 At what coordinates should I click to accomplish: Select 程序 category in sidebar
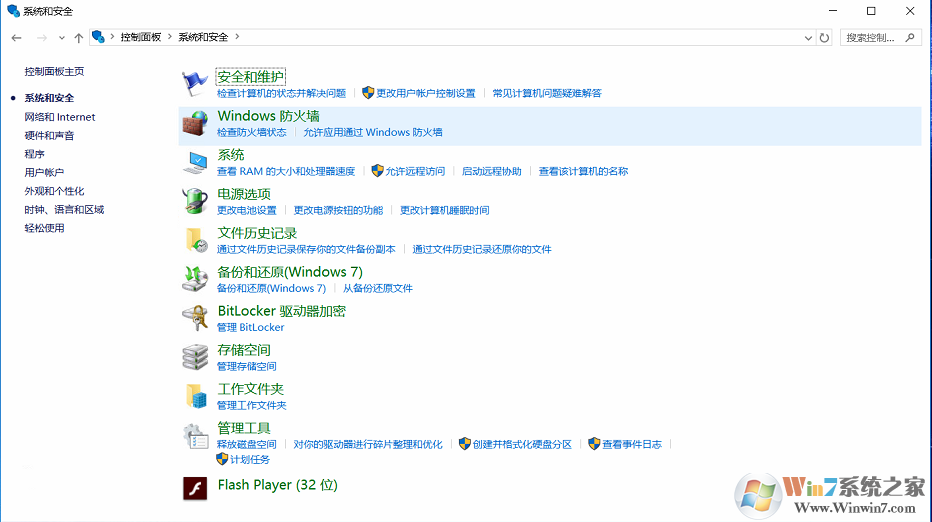click(x=34, y=154)
